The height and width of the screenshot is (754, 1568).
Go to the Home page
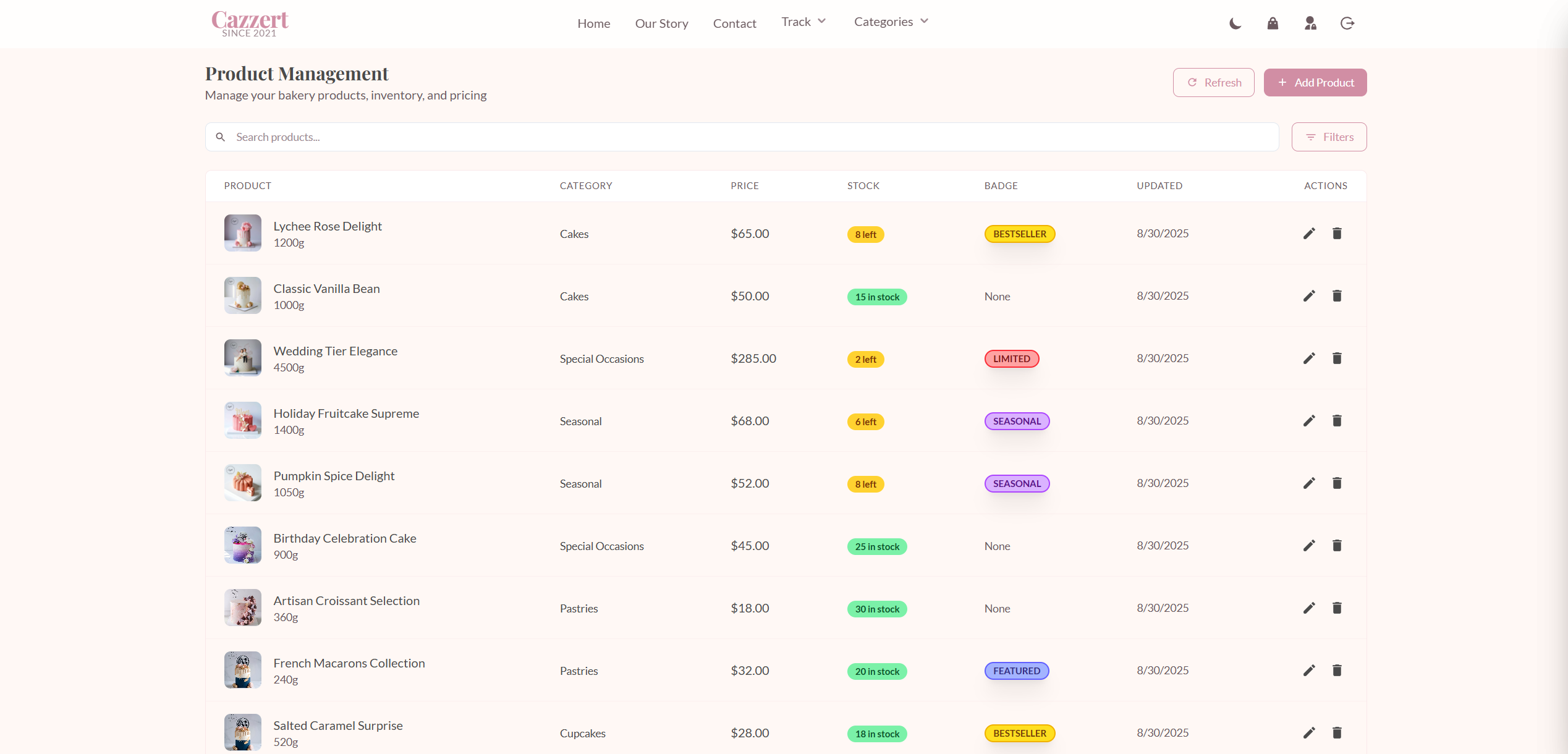click(x=593, y=23)
